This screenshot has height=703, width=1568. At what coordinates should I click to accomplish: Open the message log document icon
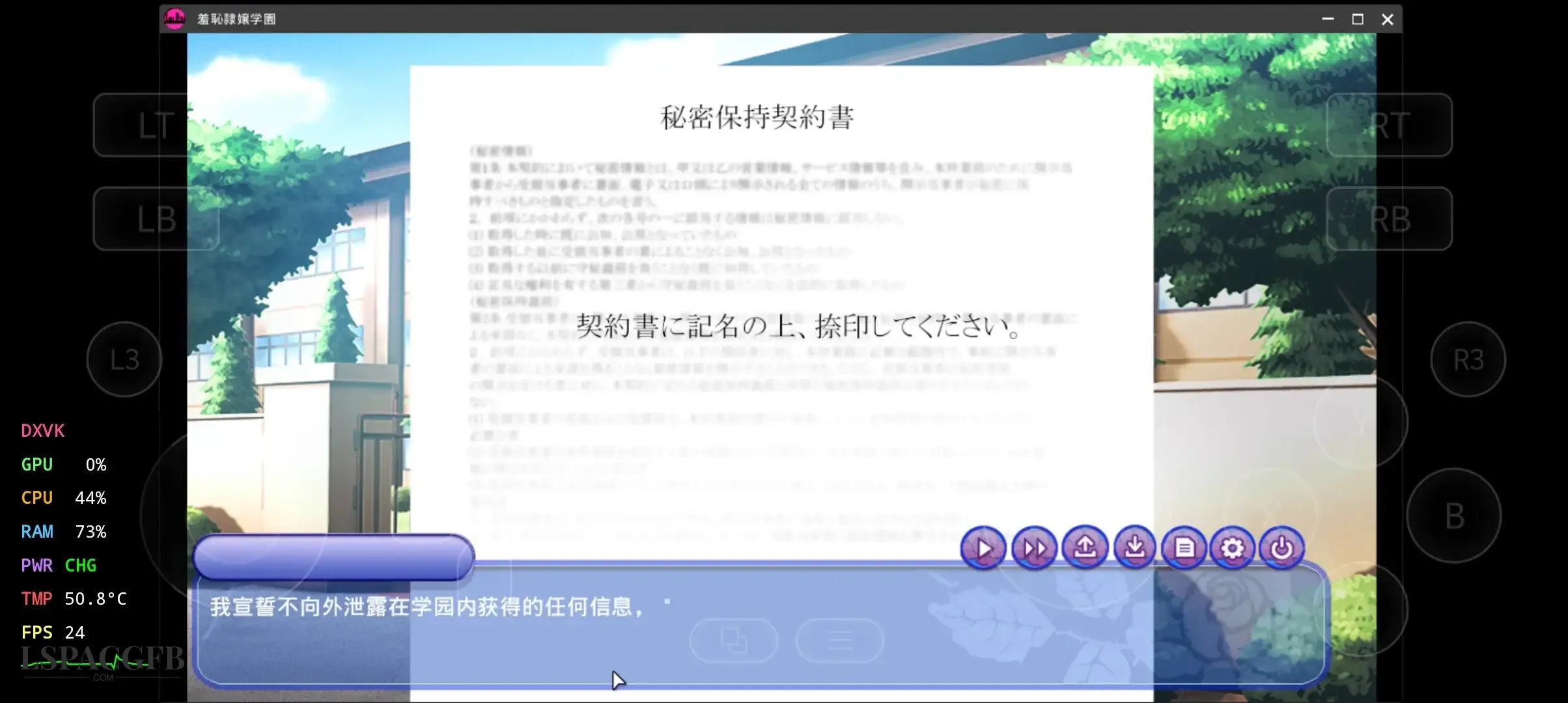[1184, 549]
